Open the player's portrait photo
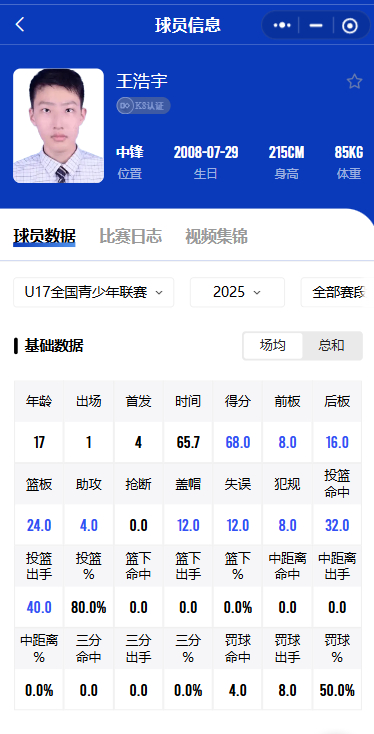Image resolution: width=374 pixels, height=734 pixels. [x=59, y=126]
